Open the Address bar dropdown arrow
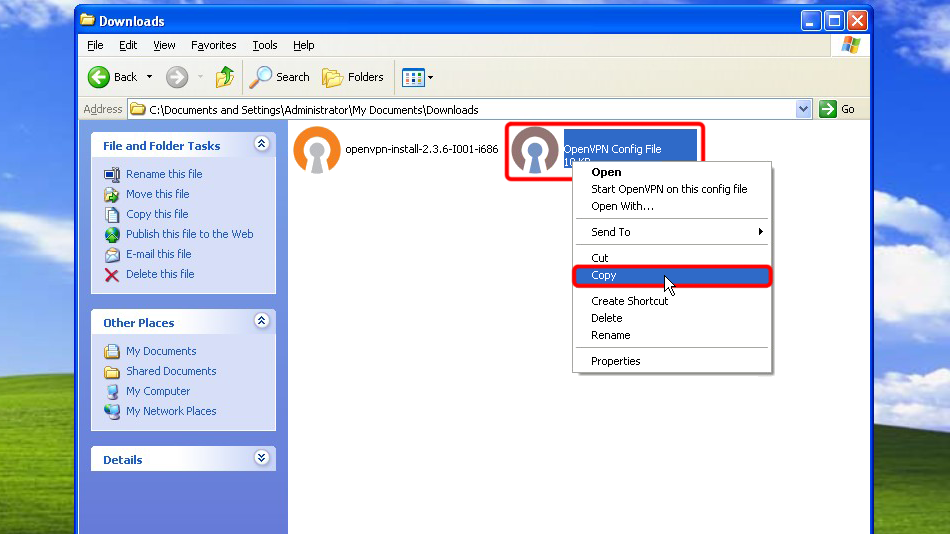This screenshot has width=950, height=534. tap(804, 109)
